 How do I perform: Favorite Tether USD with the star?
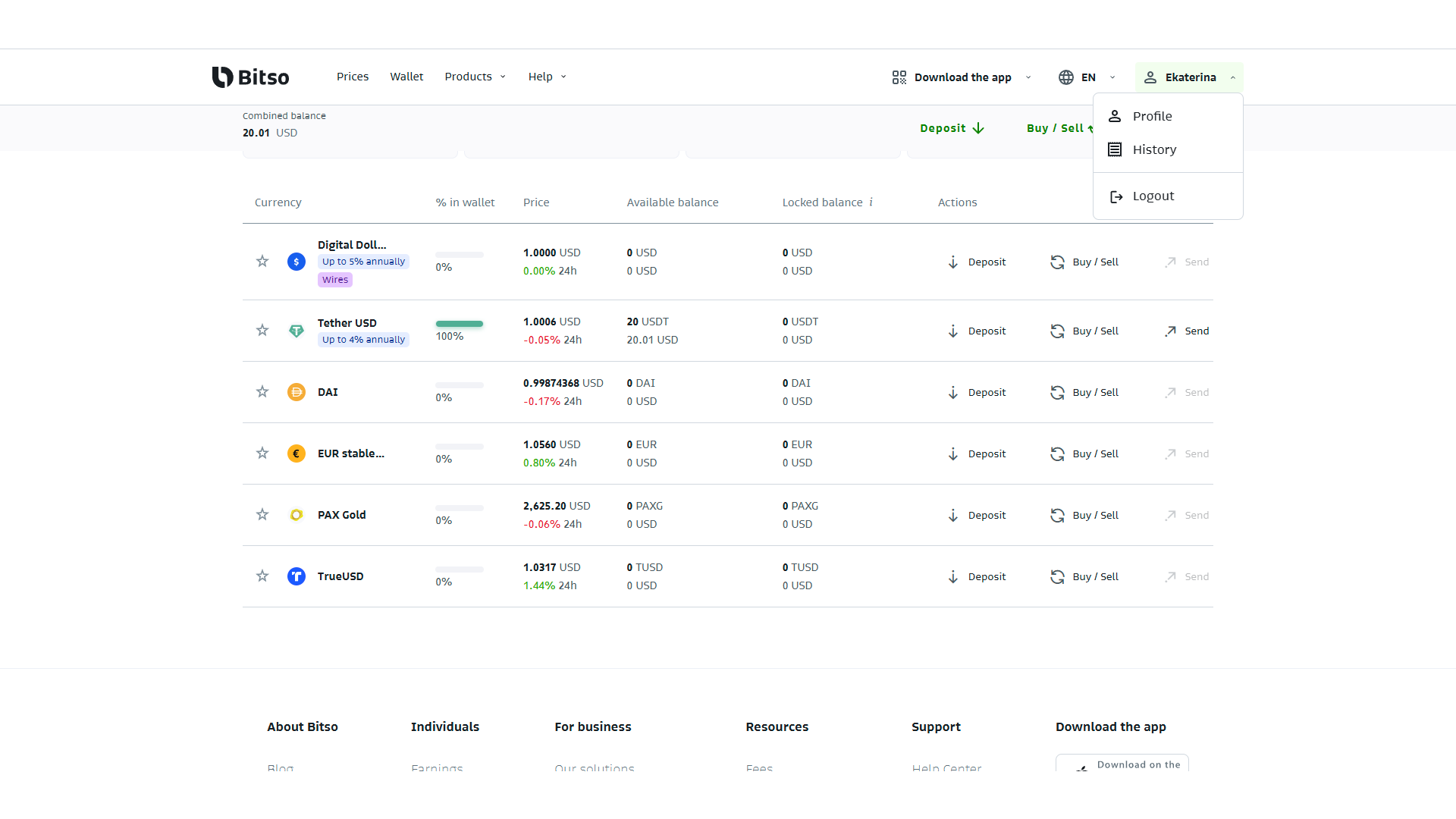(262, 331)
